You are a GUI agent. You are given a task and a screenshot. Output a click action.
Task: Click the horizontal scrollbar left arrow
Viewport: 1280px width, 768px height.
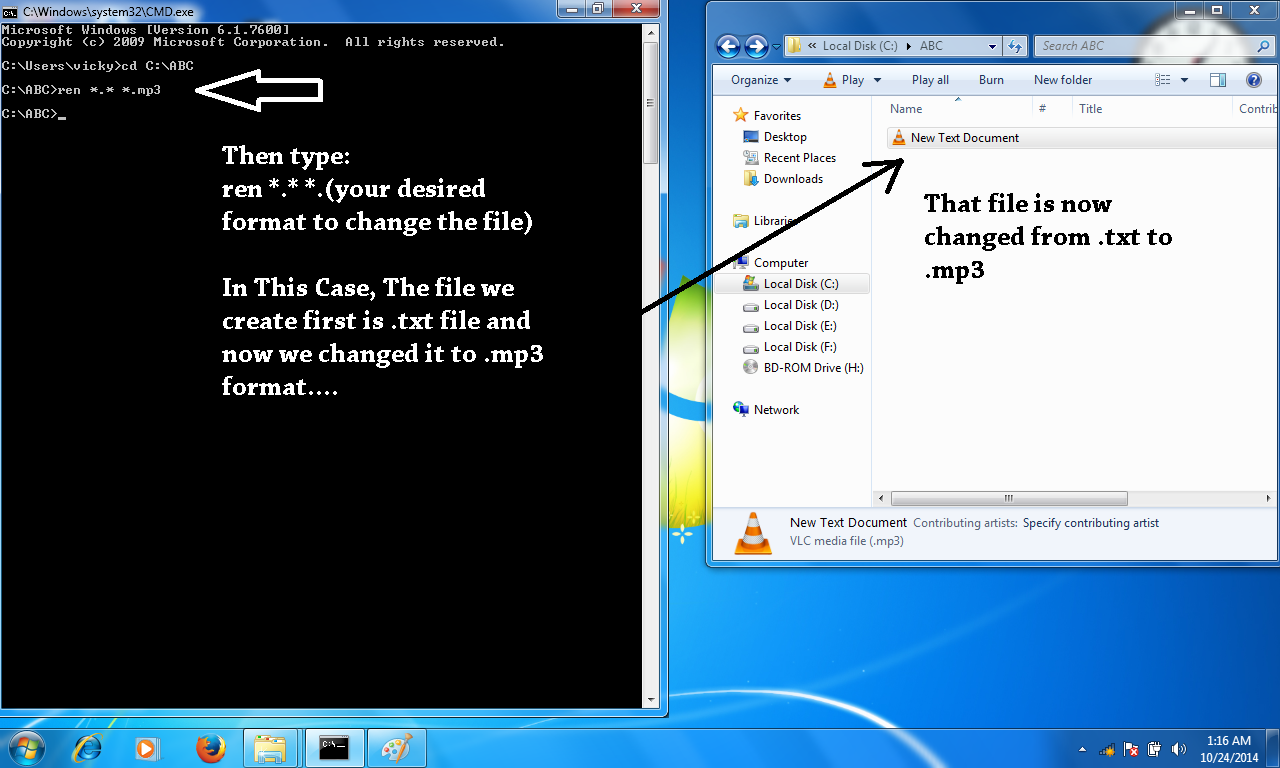tap(882, 498)
